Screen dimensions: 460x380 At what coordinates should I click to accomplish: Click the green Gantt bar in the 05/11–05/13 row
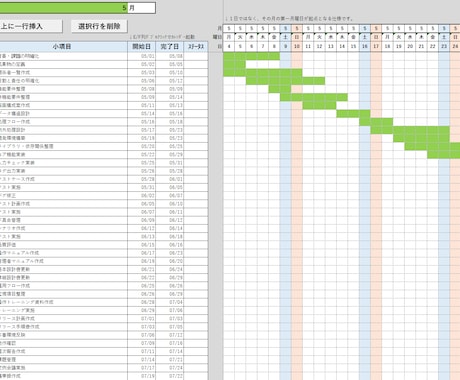[319, 105]
